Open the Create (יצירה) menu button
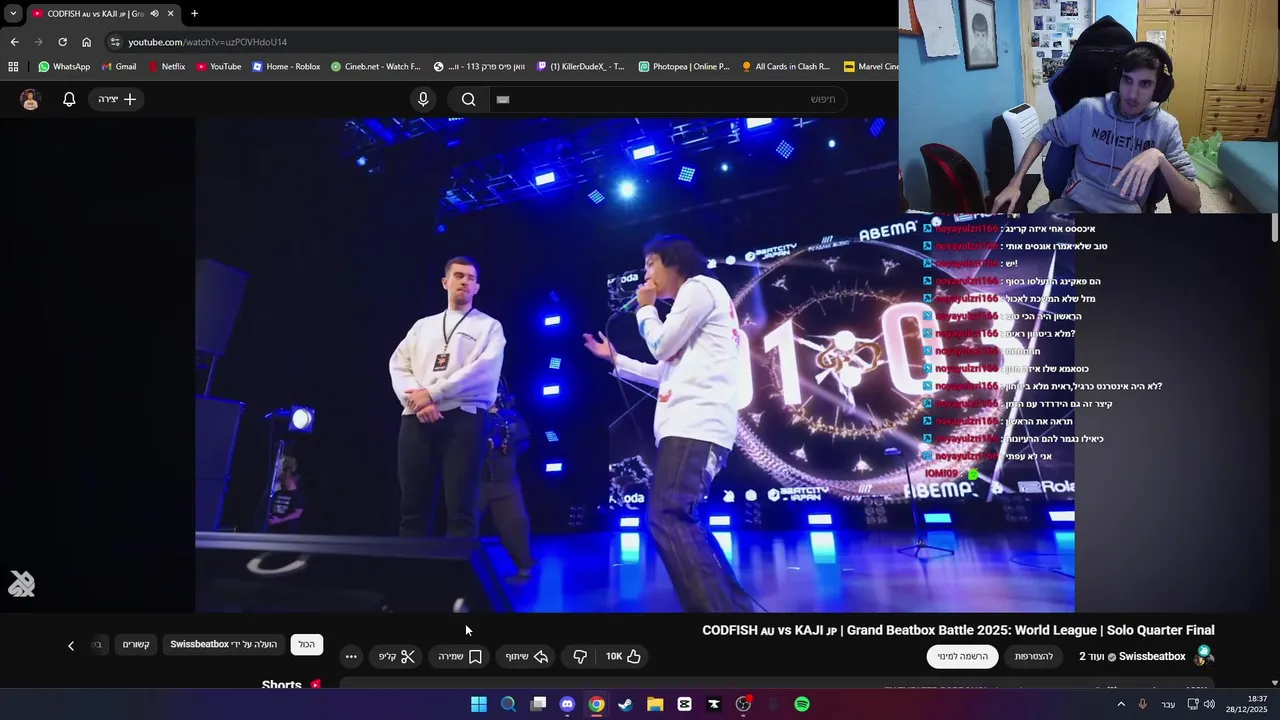 point(117,99)
